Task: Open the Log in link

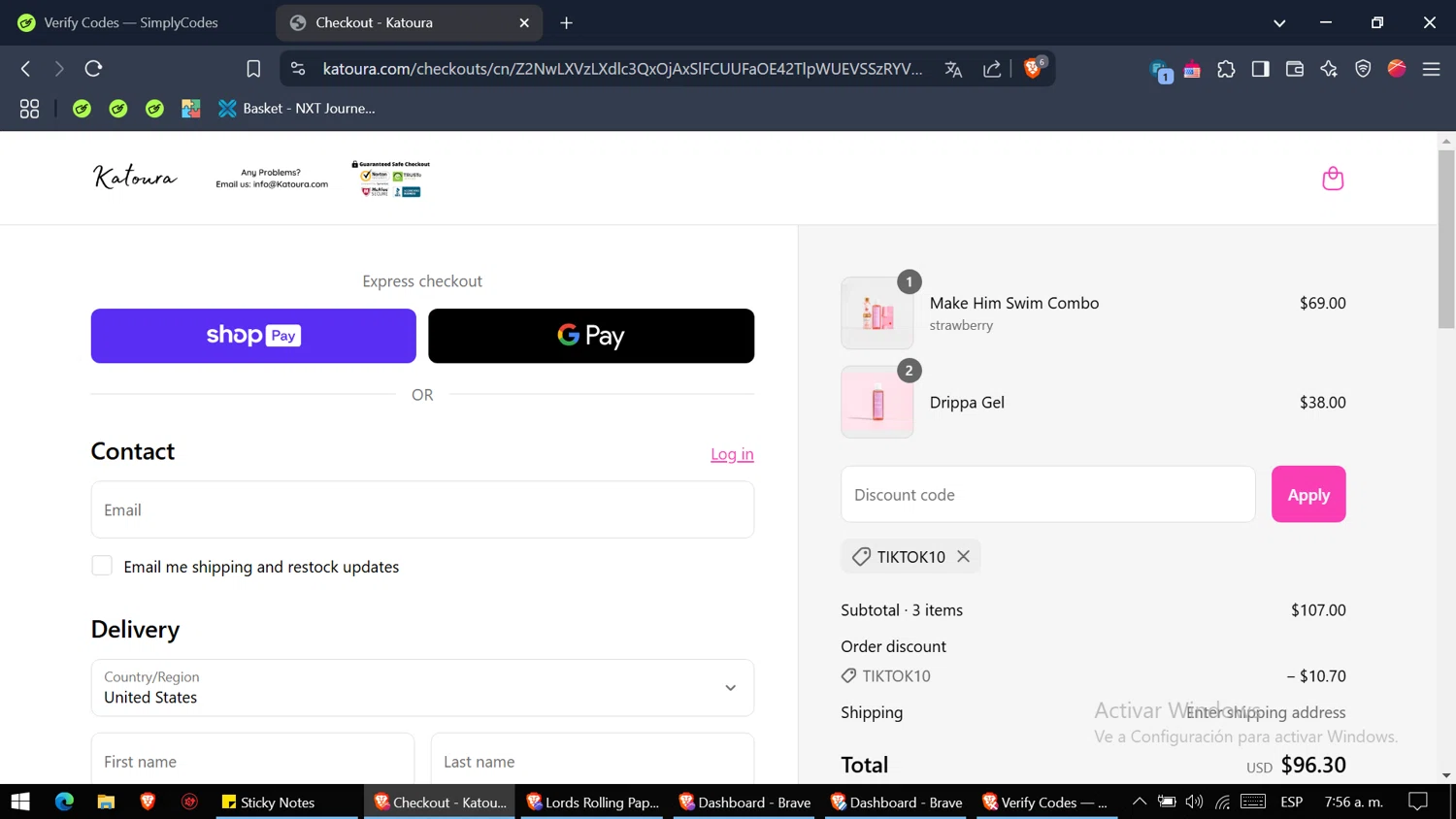Action: tap(732, 454)
